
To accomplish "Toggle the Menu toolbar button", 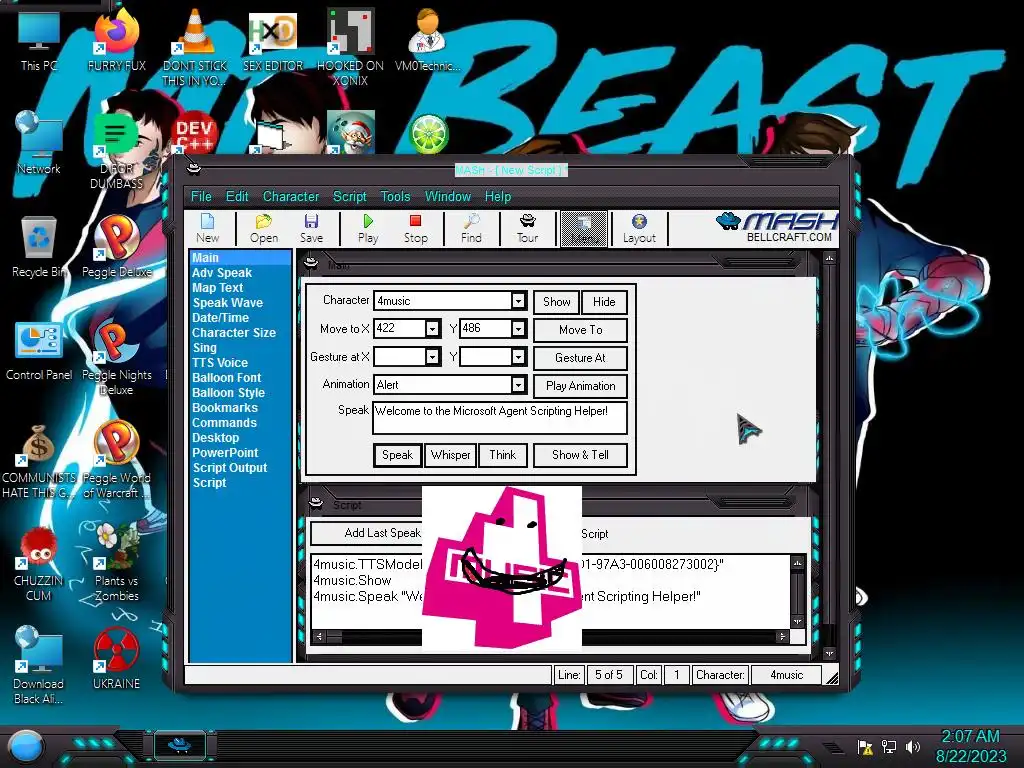I will point(584,229).
